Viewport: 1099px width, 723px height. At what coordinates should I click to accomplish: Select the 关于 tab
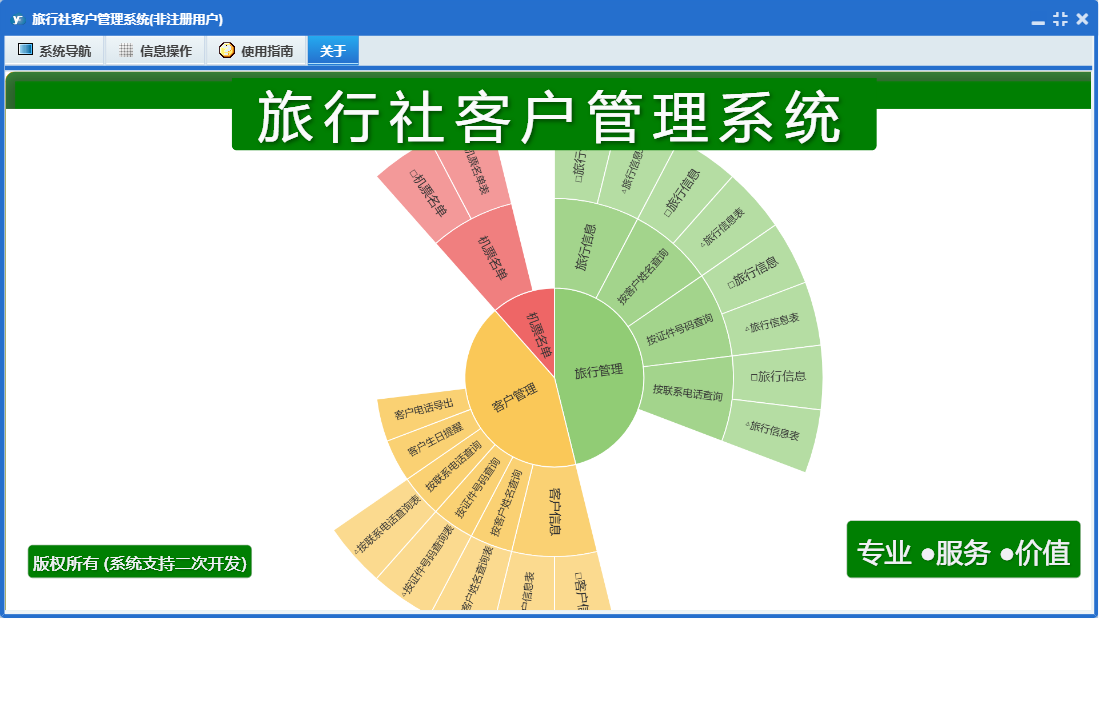[333, 50]
